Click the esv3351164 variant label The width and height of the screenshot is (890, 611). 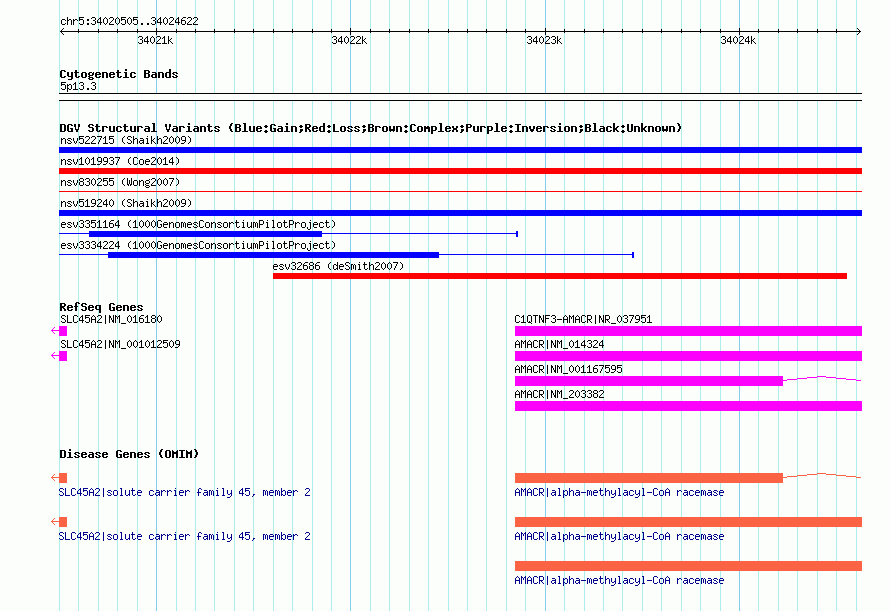coord(198,224)
